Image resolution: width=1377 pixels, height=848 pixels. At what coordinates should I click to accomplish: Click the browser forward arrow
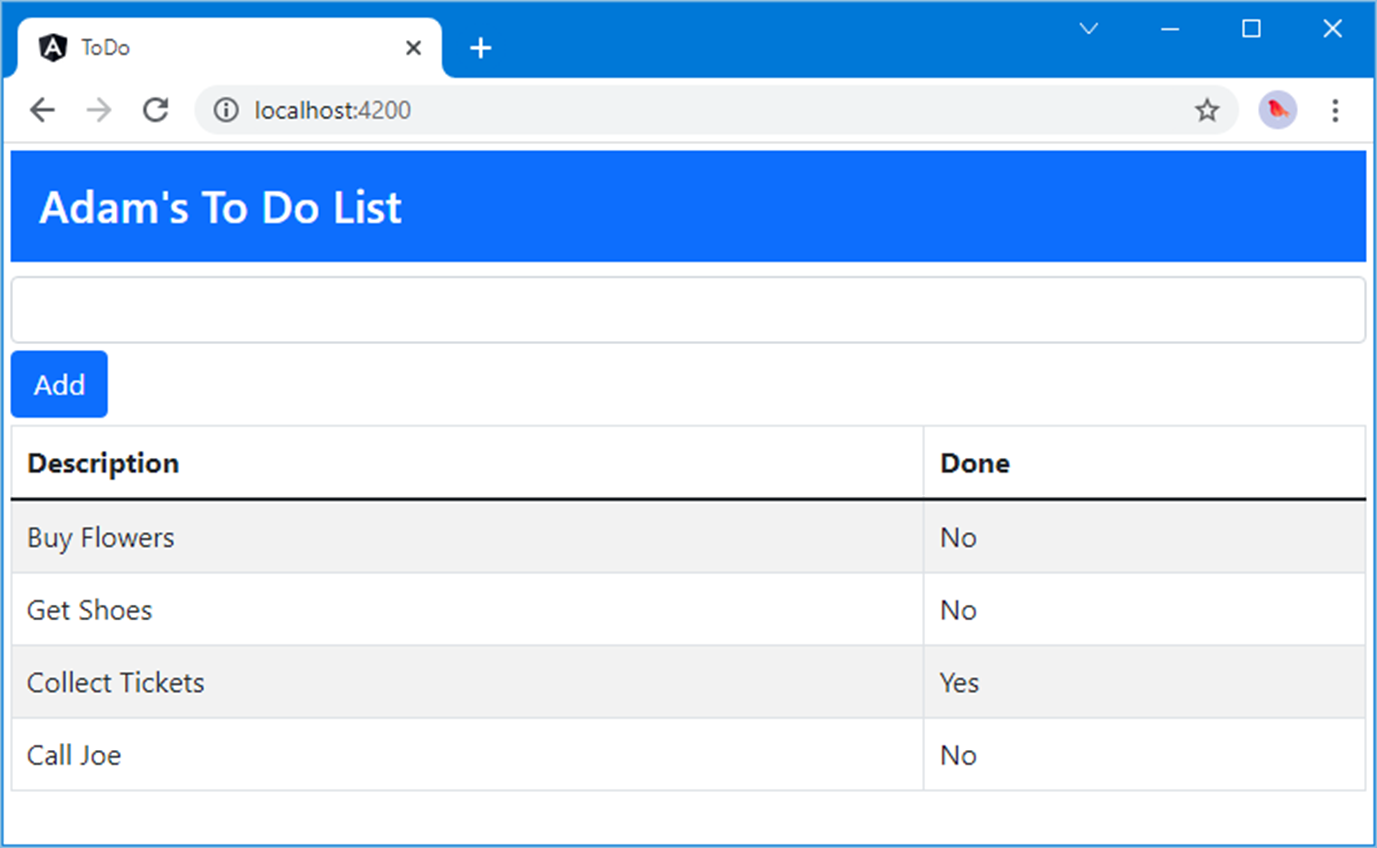click(99, 110)
